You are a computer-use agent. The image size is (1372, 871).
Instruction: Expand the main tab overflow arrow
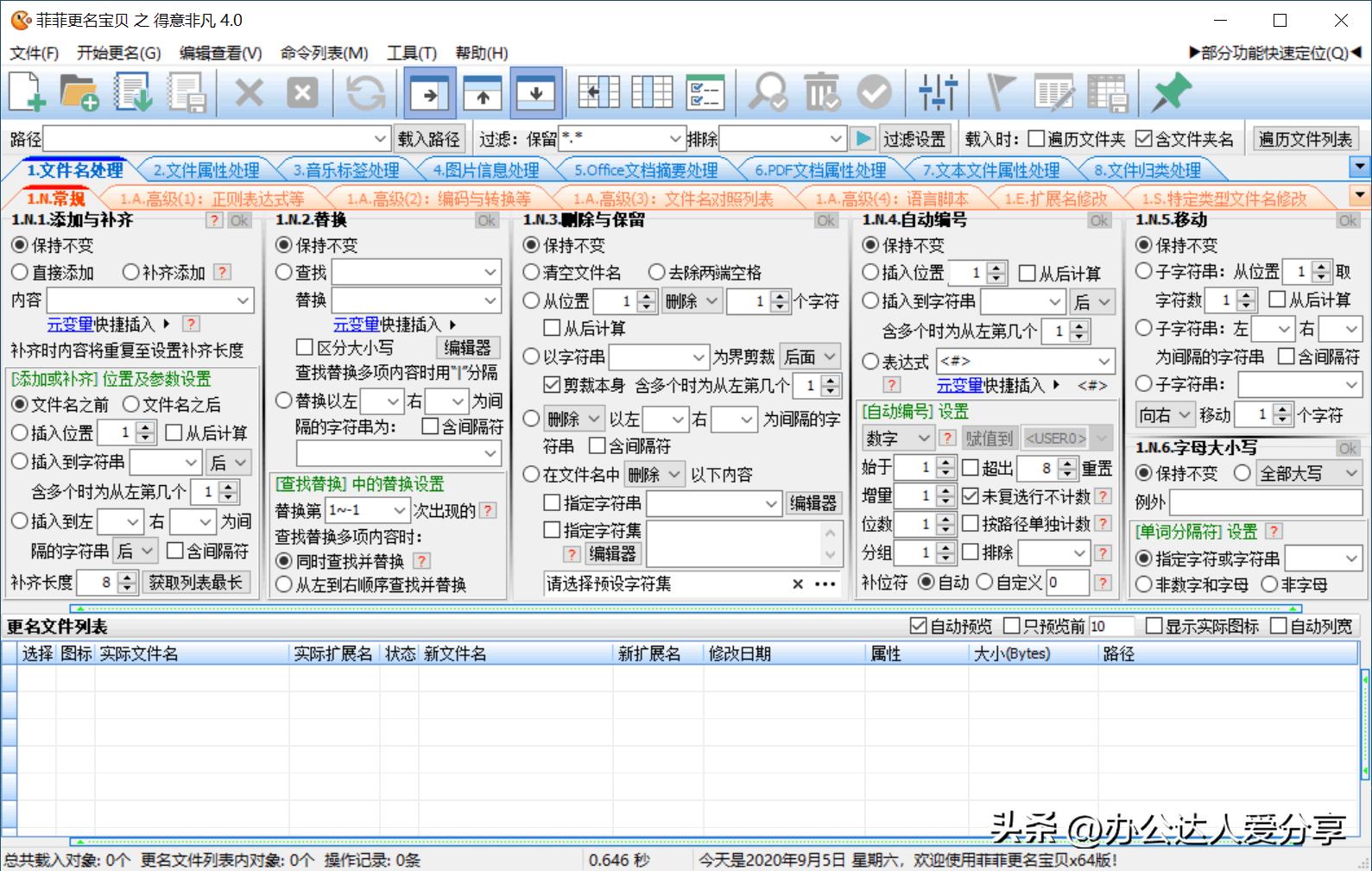(1360, 167)
